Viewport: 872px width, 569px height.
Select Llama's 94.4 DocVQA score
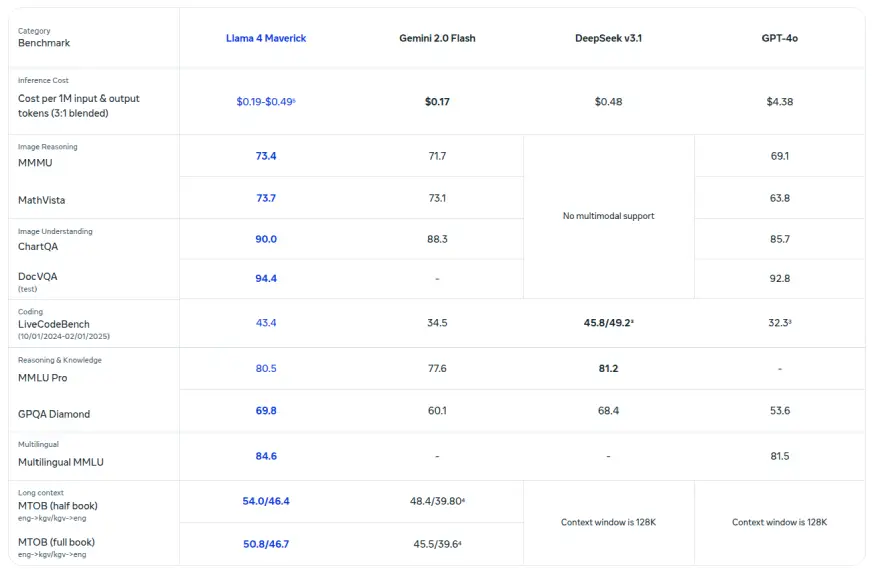(266, 278)
